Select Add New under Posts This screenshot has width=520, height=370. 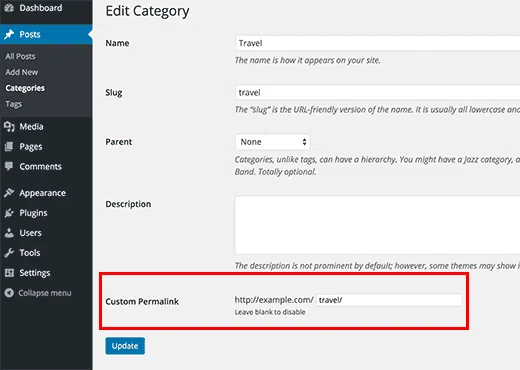pos(22,72)
